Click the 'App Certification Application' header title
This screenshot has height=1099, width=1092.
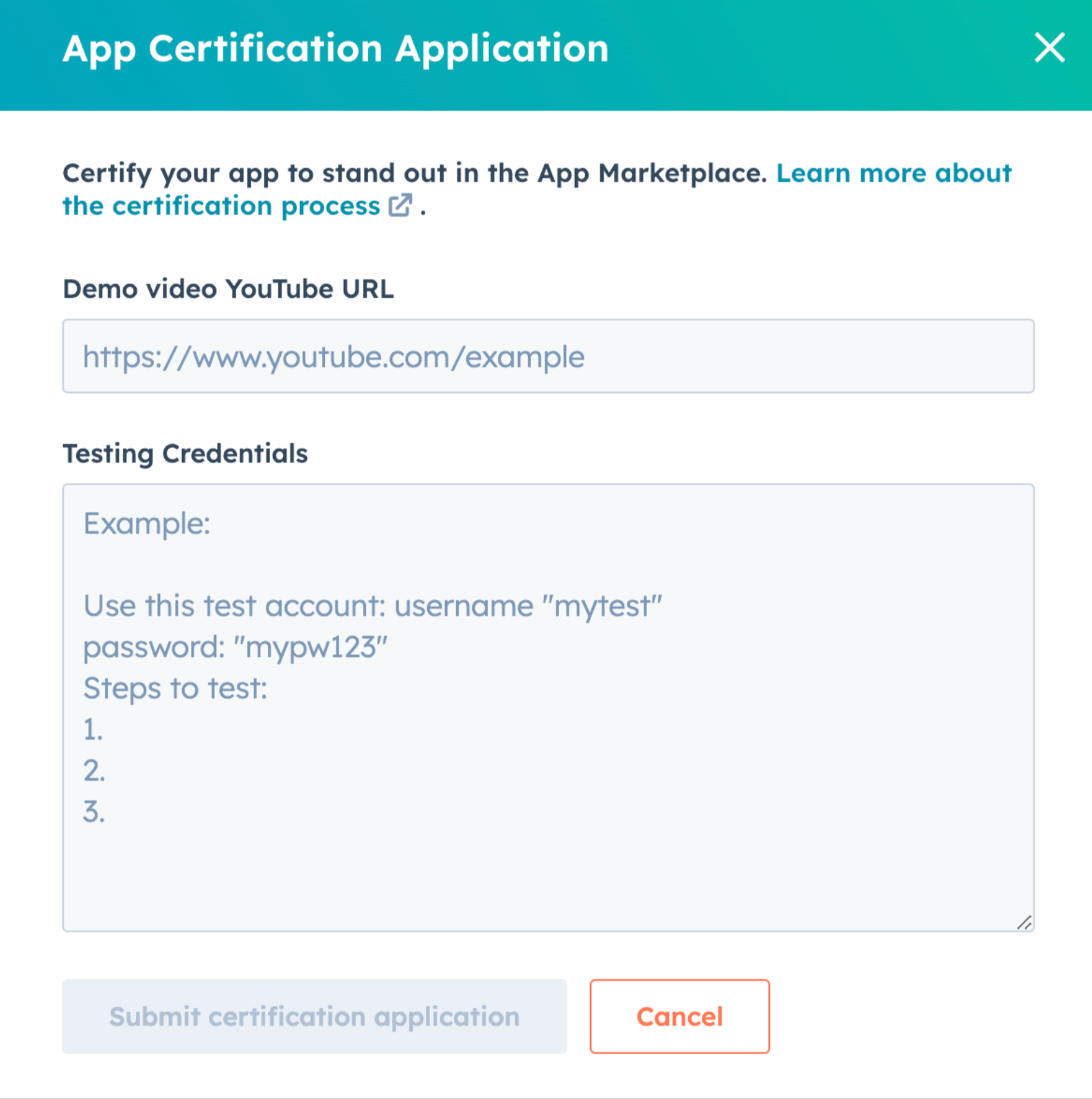[x=335, y=49]
